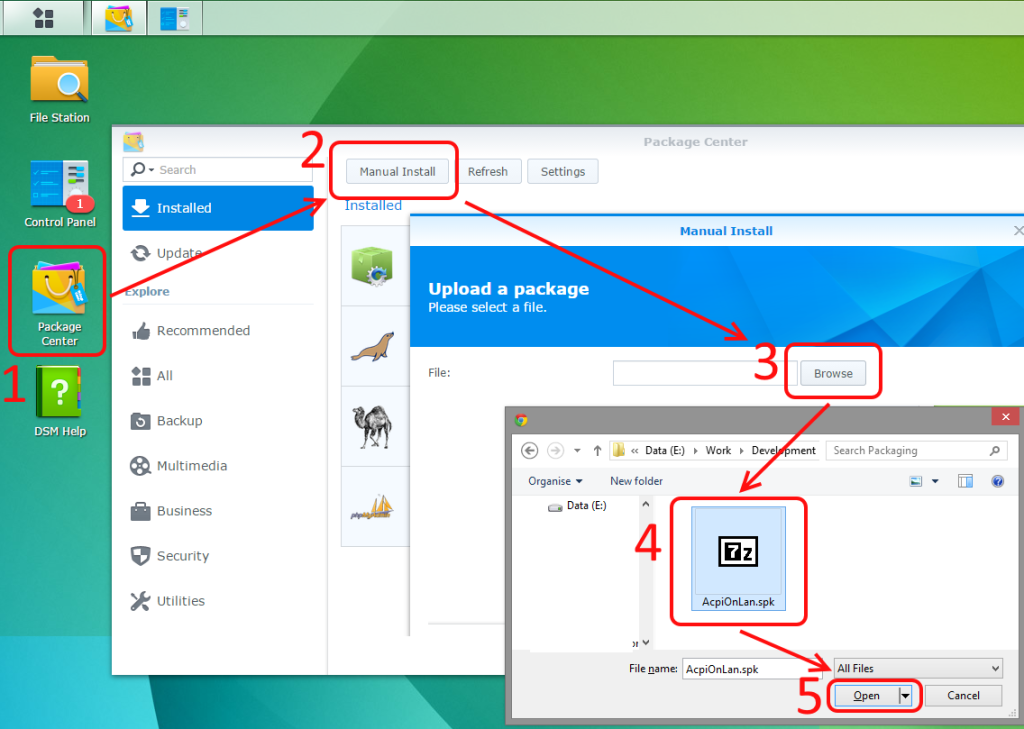
Task: Click Development in the address breadcrumb
Action: [783, 451]
